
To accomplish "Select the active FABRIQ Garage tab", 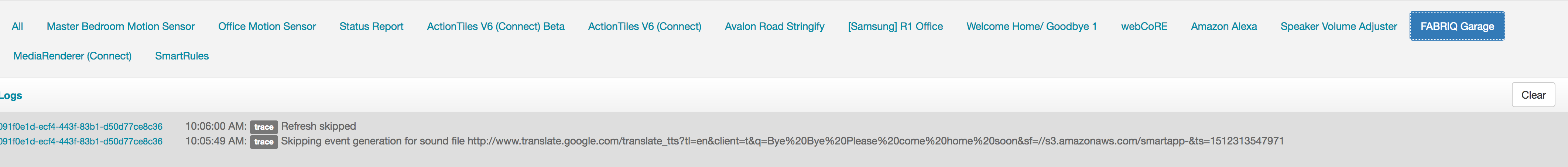I will [1457, 26].
